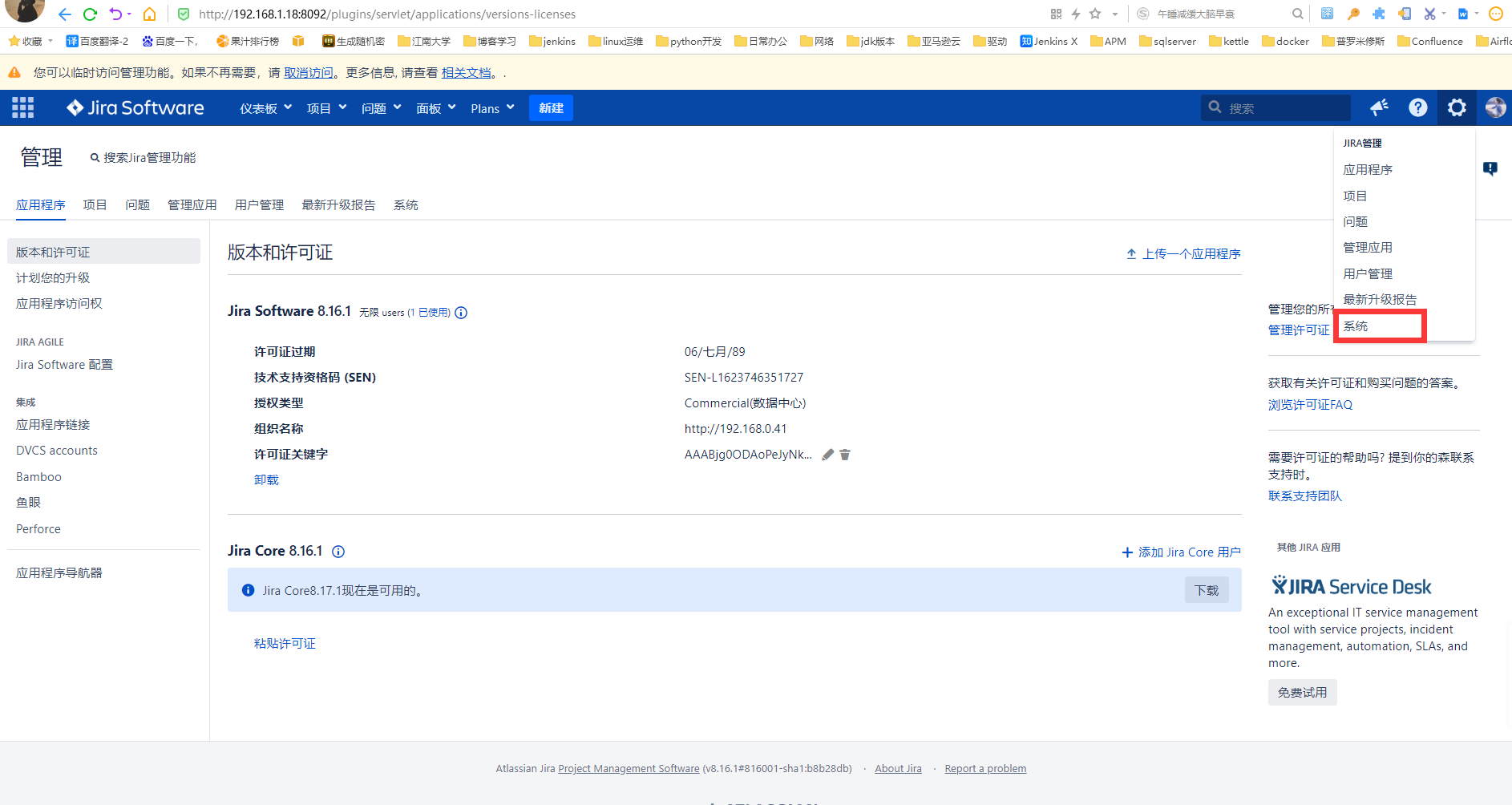Image resolution: width=1512 pixels, height=805 pixels.
Task: Expand the 仪表板 dropdown menu
Action: point(266,108)
